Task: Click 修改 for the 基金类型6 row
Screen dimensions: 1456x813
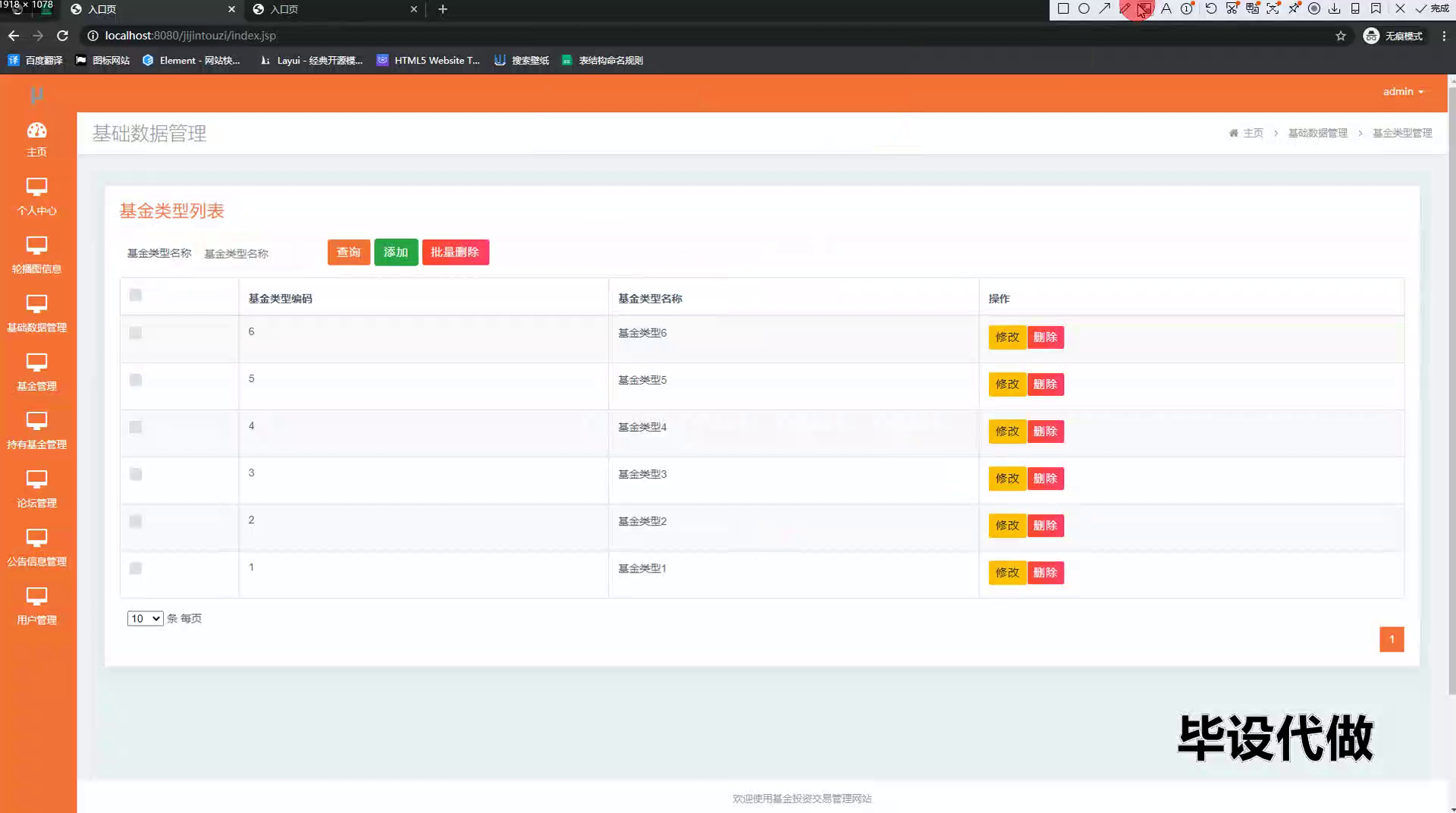Action: (1007, 337)
